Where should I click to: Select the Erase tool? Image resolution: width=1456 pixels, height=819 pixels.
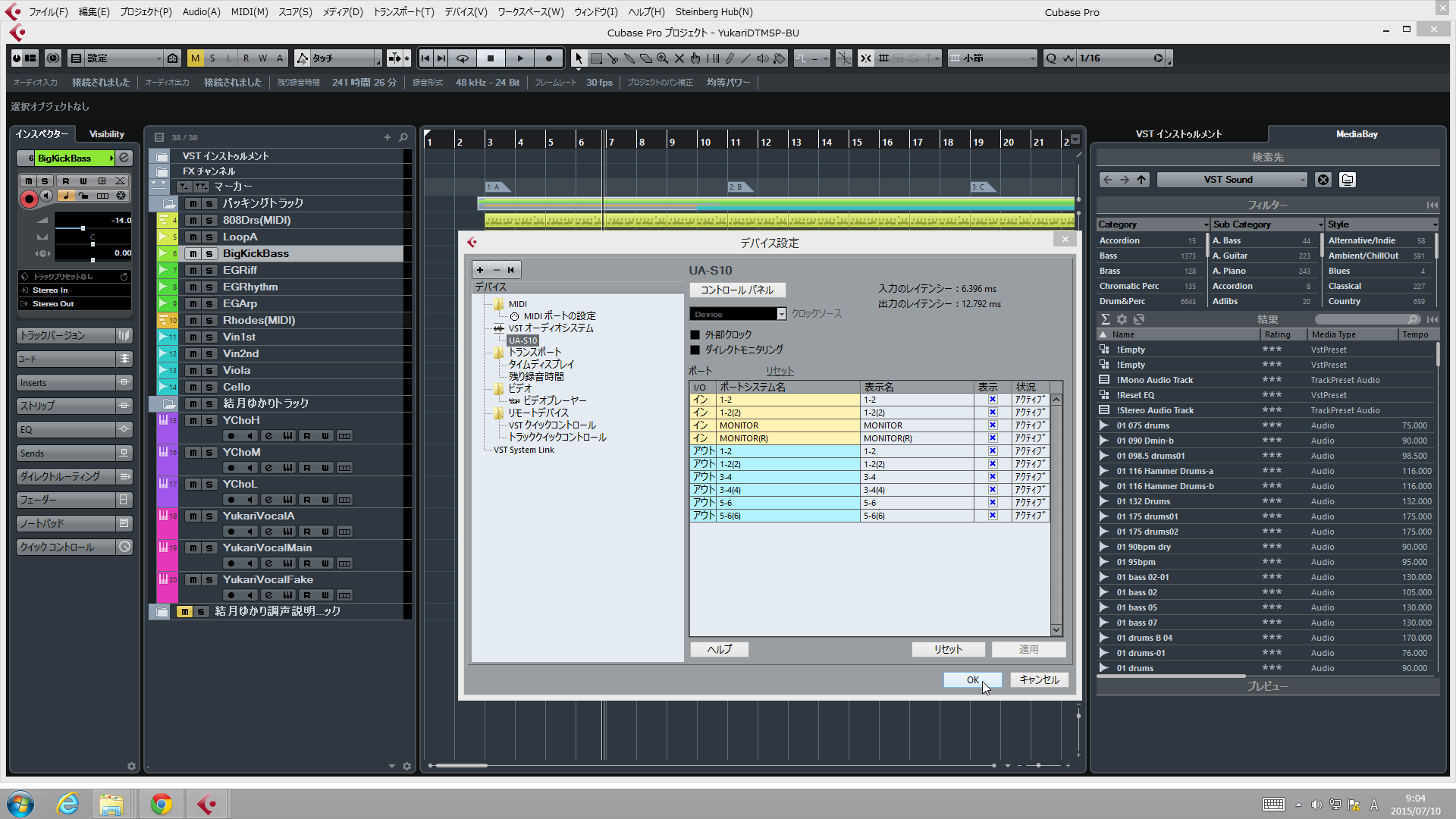click(646, 58)
